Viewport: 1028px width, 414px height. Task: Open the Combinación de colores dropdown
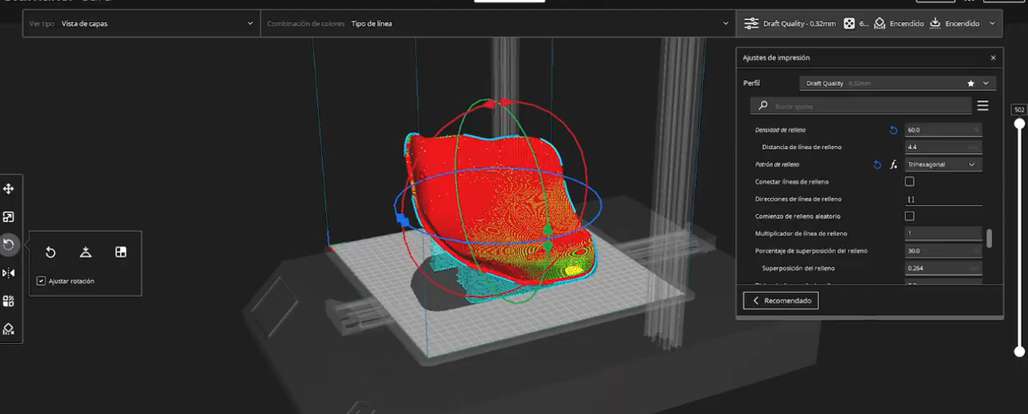coord(498,24)
